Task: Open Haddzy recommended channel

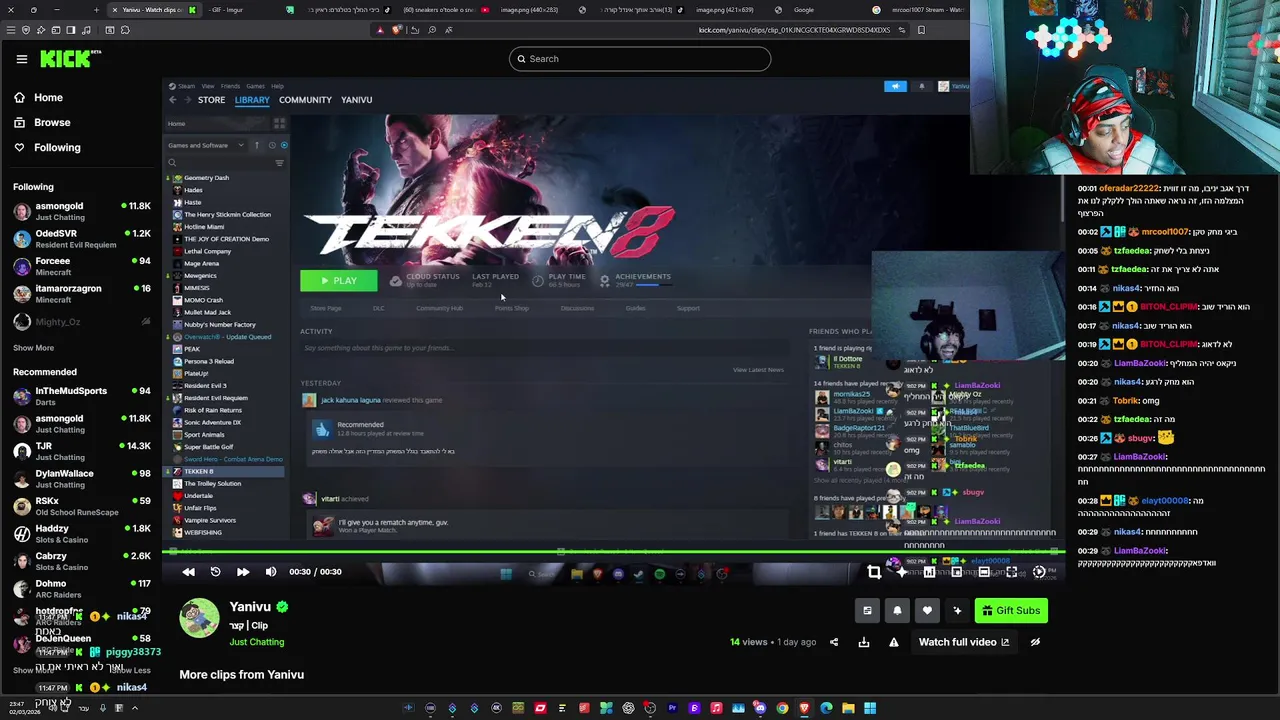Action: point(82,534)
